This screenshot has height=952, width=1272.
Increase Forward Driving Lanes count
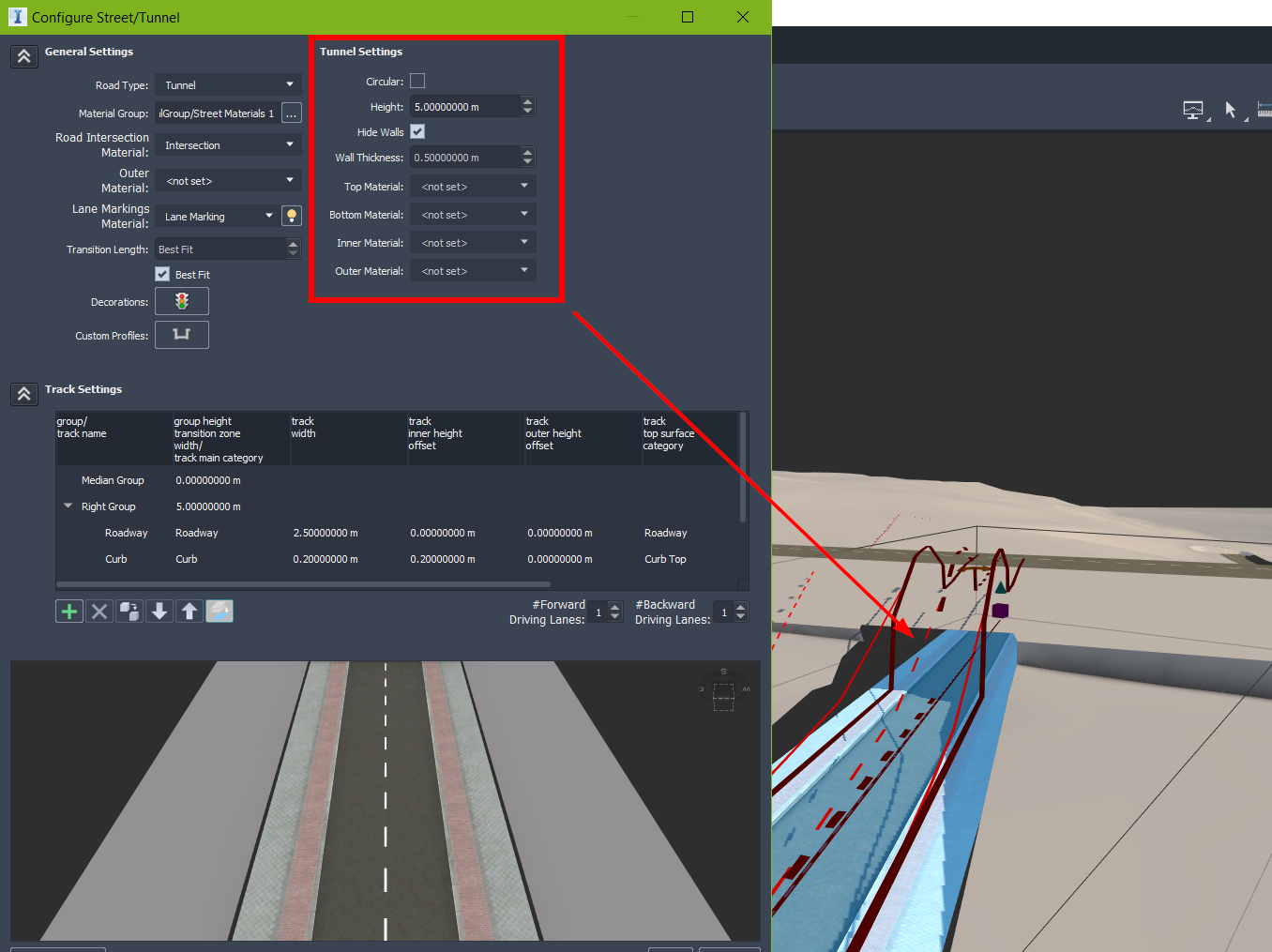(x=615, y=606)
